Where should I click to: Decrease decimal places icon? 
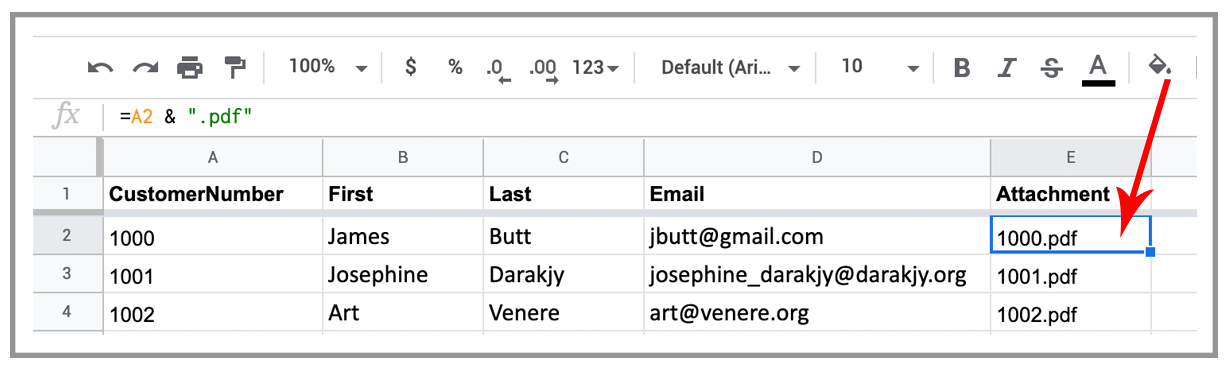497,69
